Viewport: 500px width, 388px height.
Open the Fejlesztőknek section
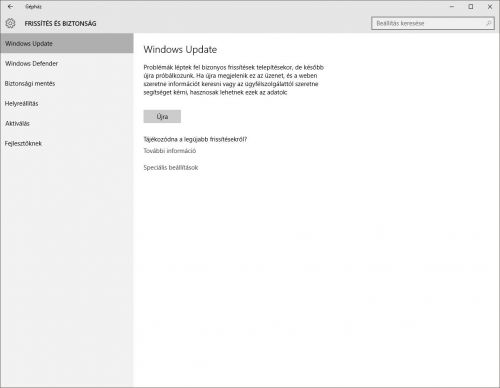tap(67, 143)
